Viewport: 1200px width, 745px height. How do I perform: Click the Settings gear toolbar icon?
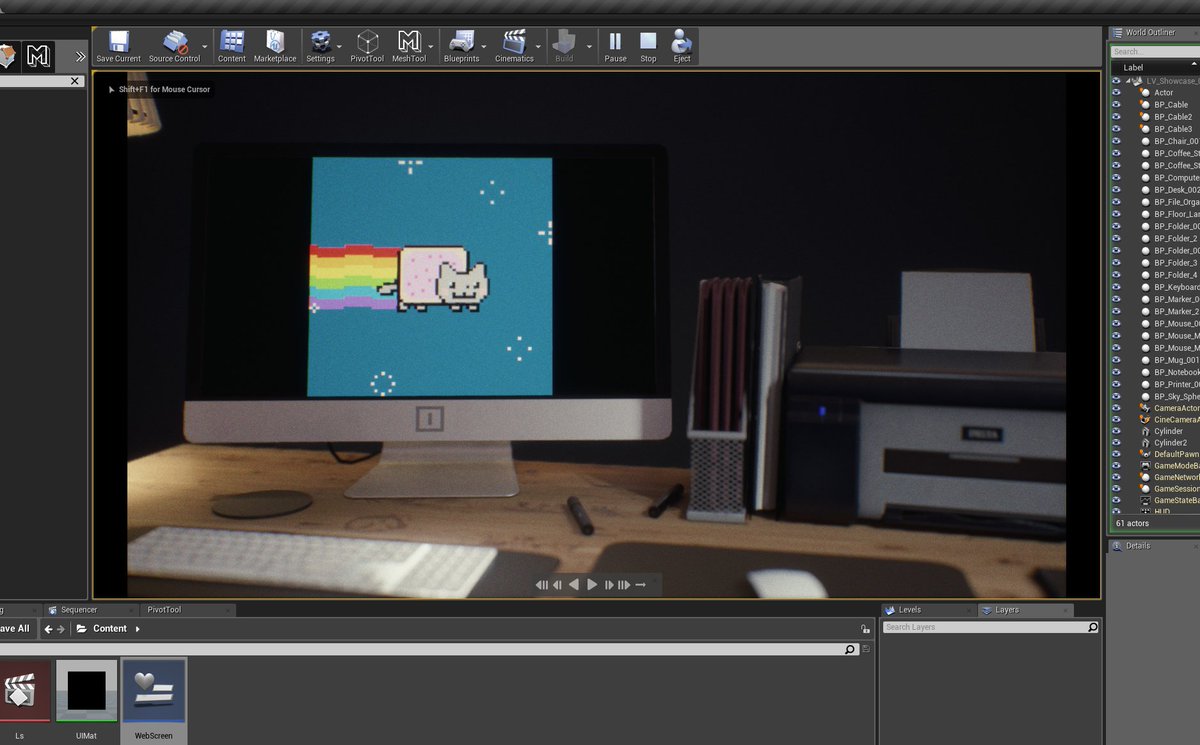point(320,46)
